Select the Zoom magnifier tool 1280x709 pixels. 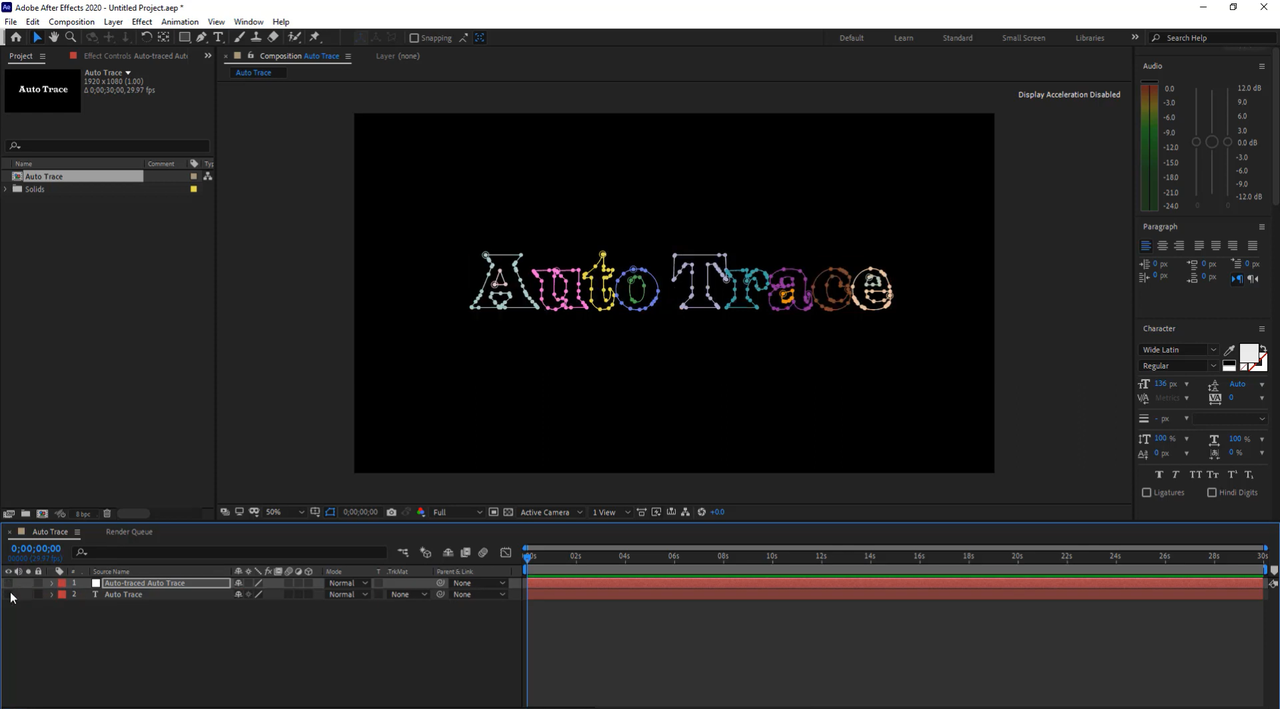[x=70, y=37]
